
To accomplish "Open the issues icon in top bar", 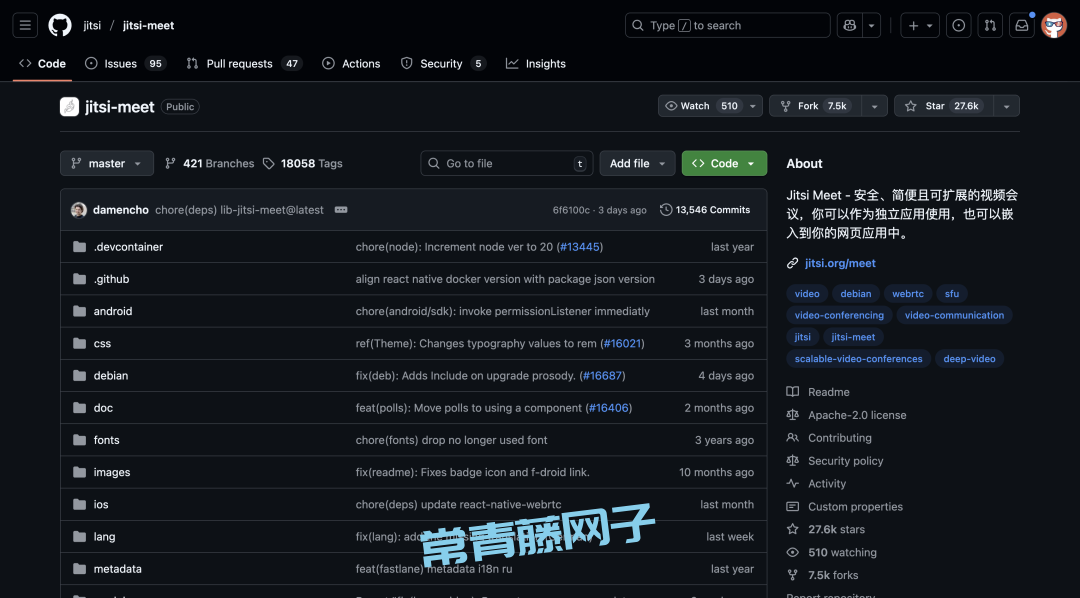I will point(959,26).
